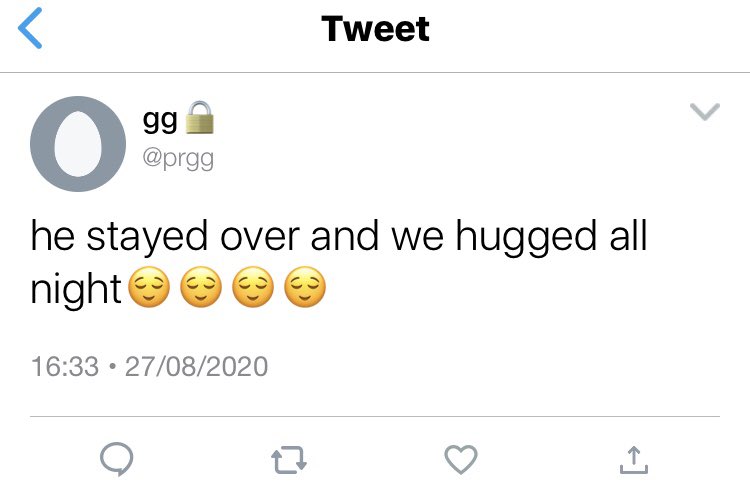
Task: Click the word "hugged" in the tweet
Action: click(526, 238)
